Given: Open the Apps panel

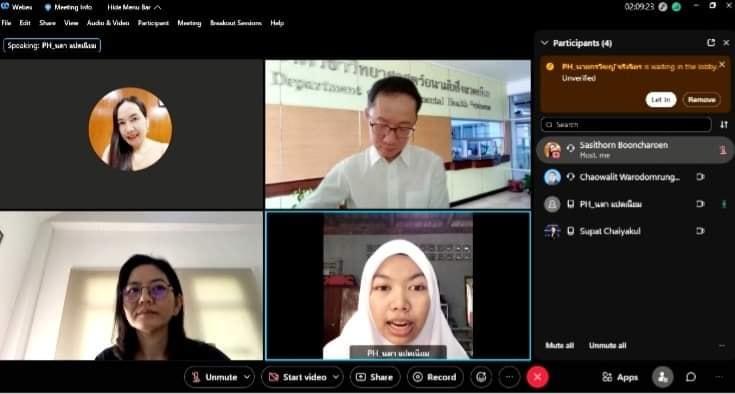Looking at the screenshot, I should click(x=620, y=377).
